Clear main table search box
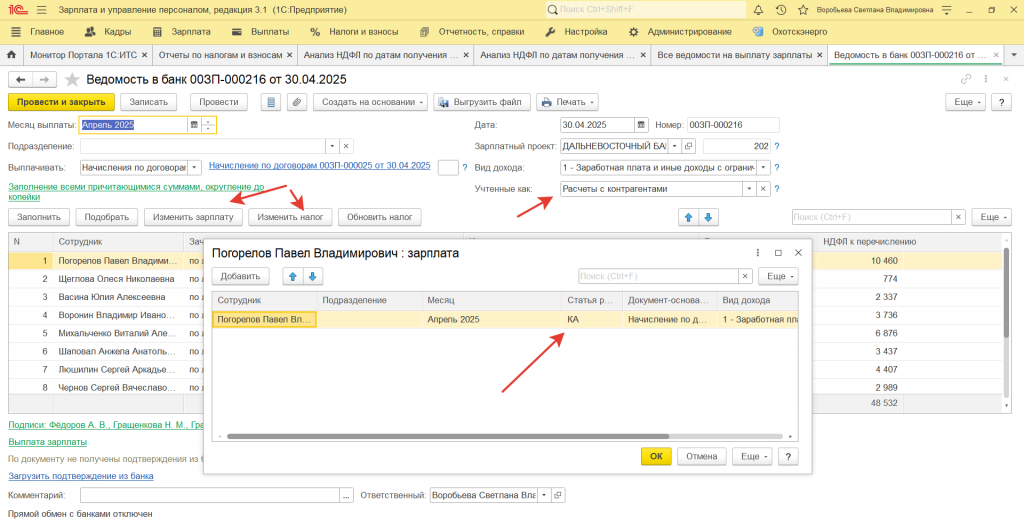Image resolution: width=1024 pixels, height=527 pixels. pyautogui.click(x=958, y=217)
